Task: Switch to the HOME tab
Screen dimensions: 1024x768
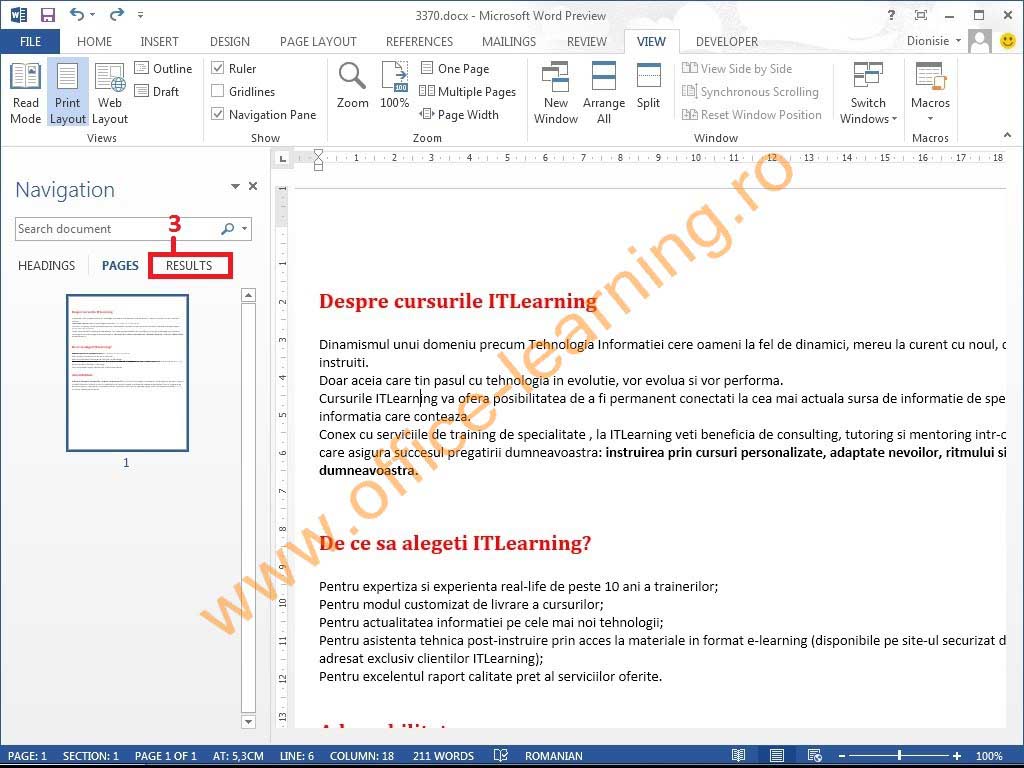Action: (x=94, y=42)
